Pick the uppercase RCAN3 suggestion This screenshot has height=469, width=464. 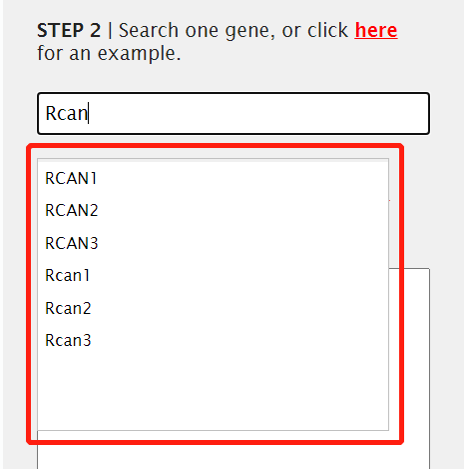(x=213, y=243)
